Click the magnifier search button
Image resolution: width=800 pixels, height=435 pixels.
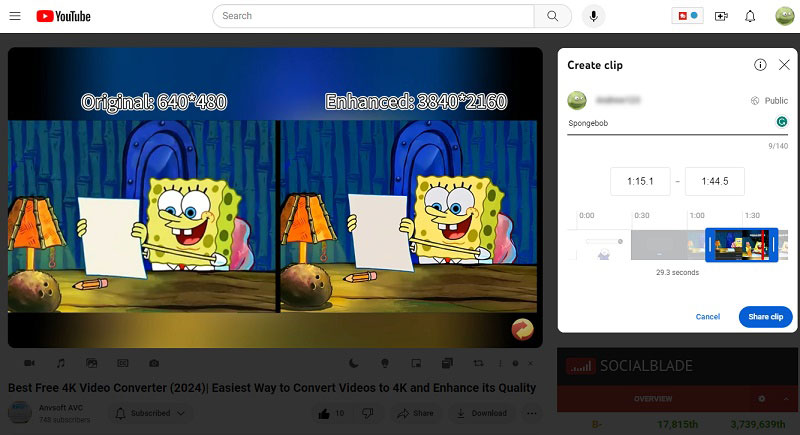tap(553, 16)
